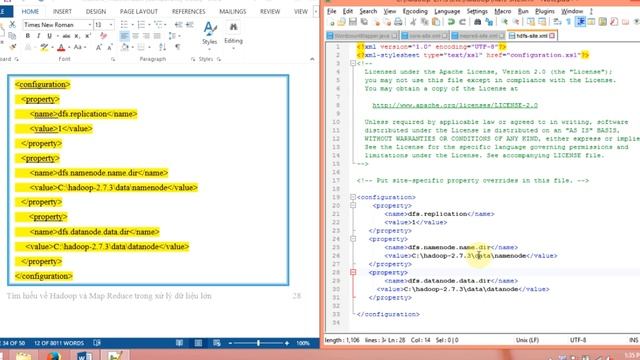
Task: Toggle Bold formatting in Word
Action: click(28, 36)
